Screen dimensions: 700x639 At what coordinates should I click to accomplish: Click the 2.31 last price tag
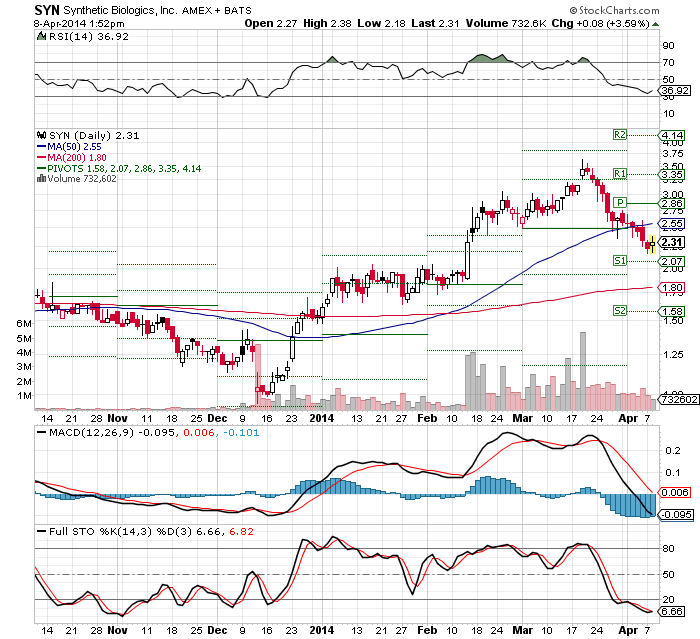point(672,242)
